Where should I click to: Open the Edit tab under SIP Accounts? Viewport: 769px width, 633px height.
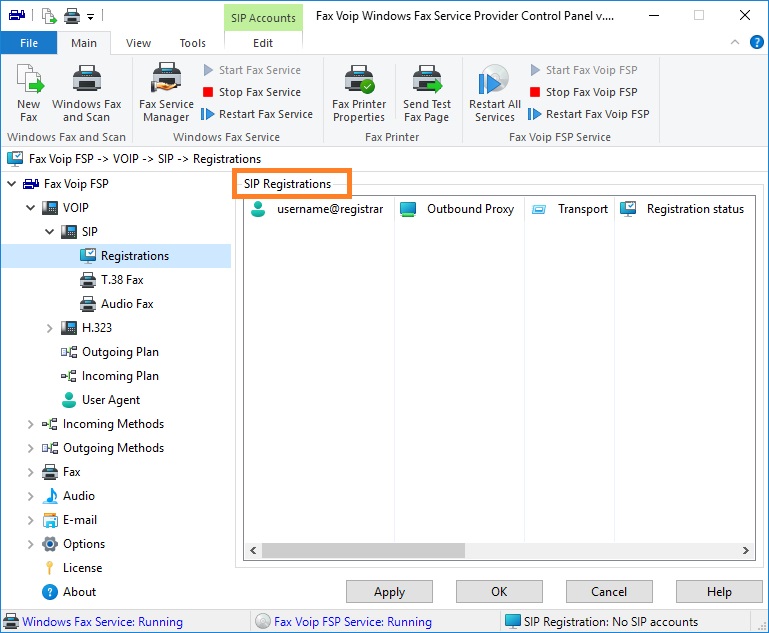[x=263, y=43]
